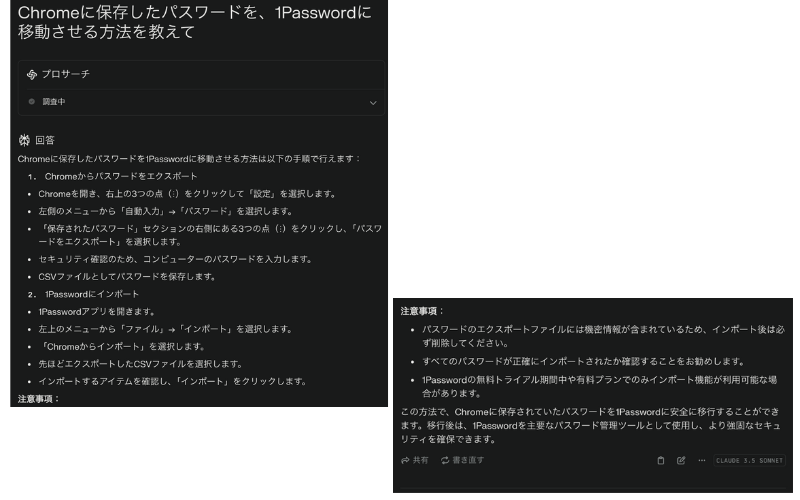Open the three-dots more options menu
Viewport: 800px width, 500px height.
702,460
